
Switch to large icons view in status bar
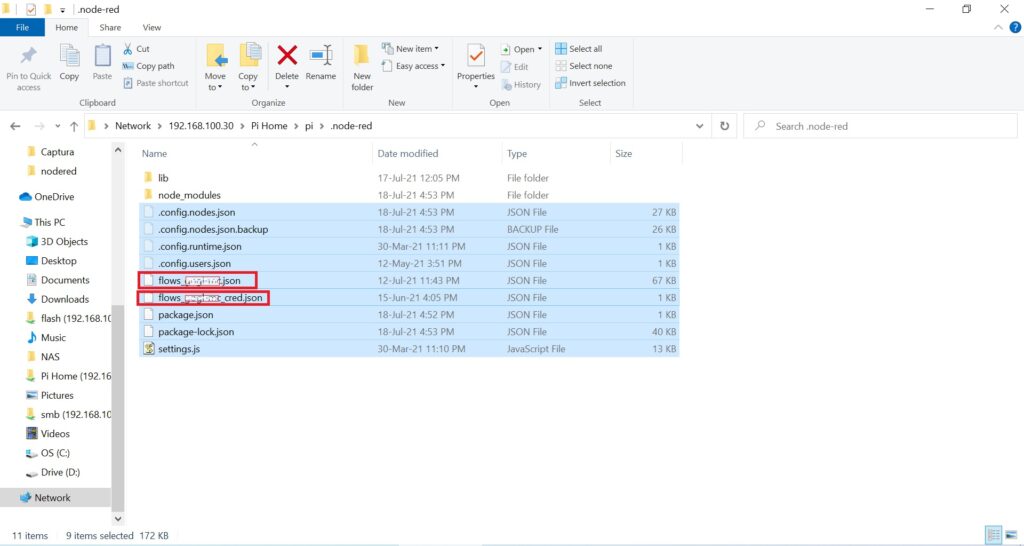tap(1011, 535)
